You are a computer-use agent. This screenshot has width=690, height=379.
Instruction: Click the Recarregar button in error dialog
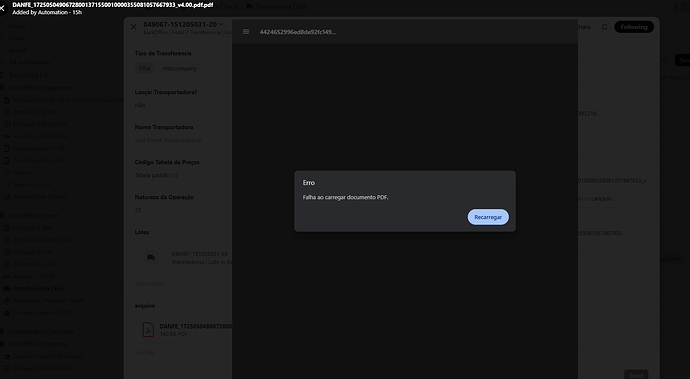coord(488,217)
